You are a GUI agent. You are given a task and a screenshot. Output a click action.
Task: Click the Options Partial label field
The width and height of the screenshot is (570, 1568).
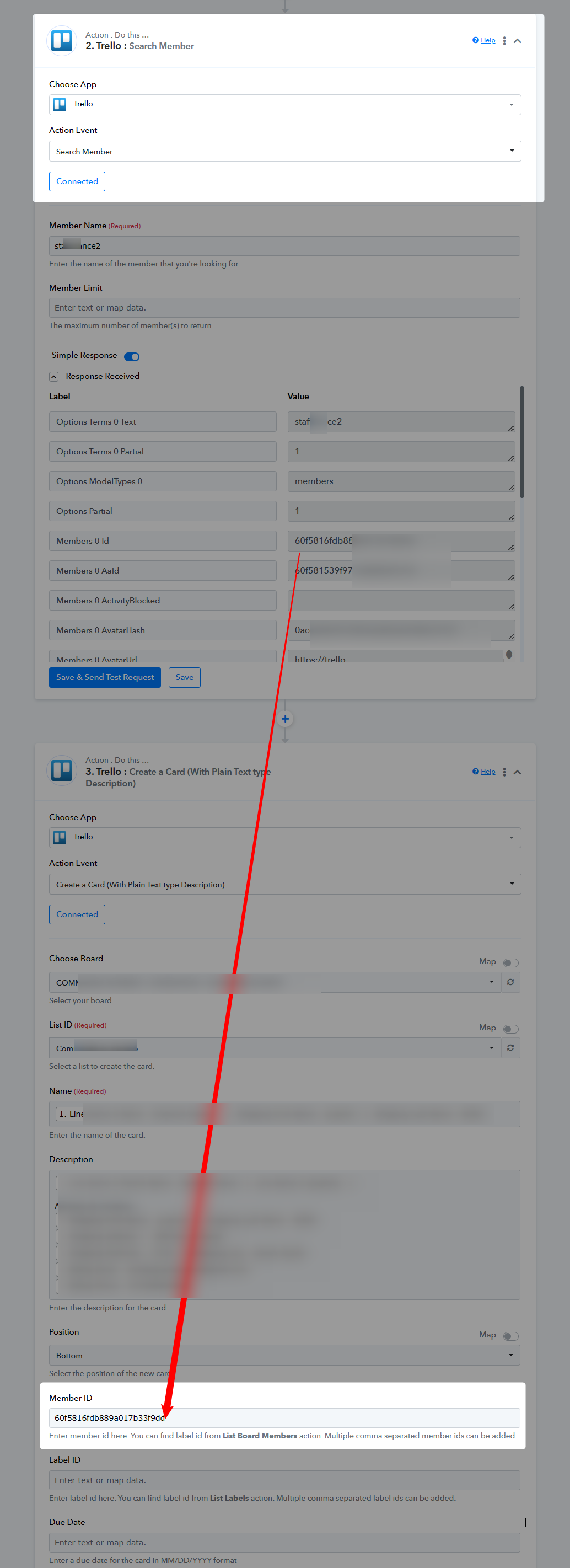[x=163, y=511]
